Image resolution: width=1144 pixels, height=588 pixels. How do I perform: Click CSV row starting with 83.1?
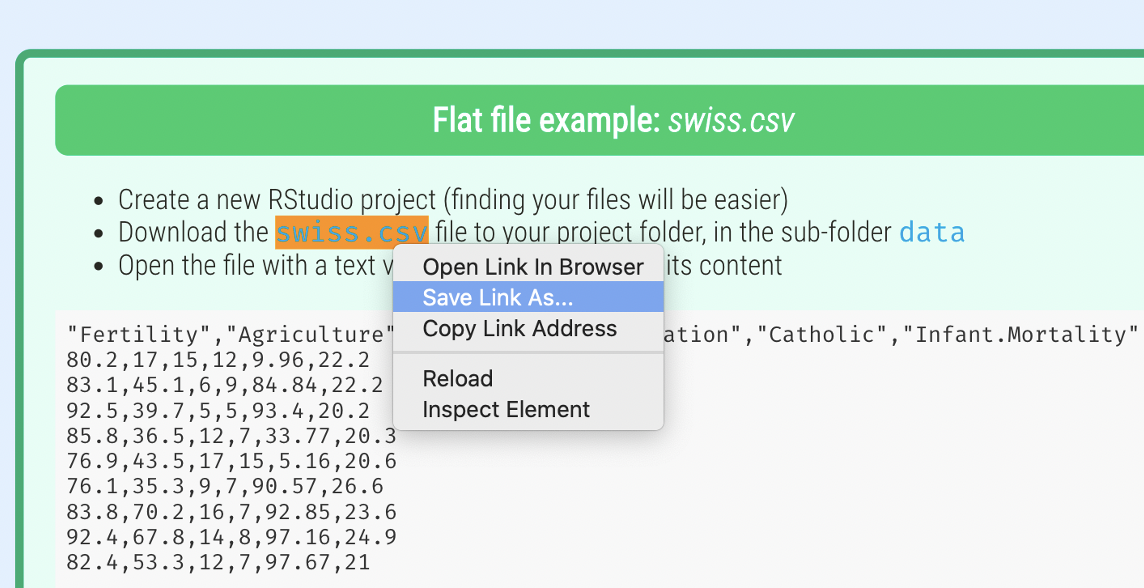(x=224, y=386)
